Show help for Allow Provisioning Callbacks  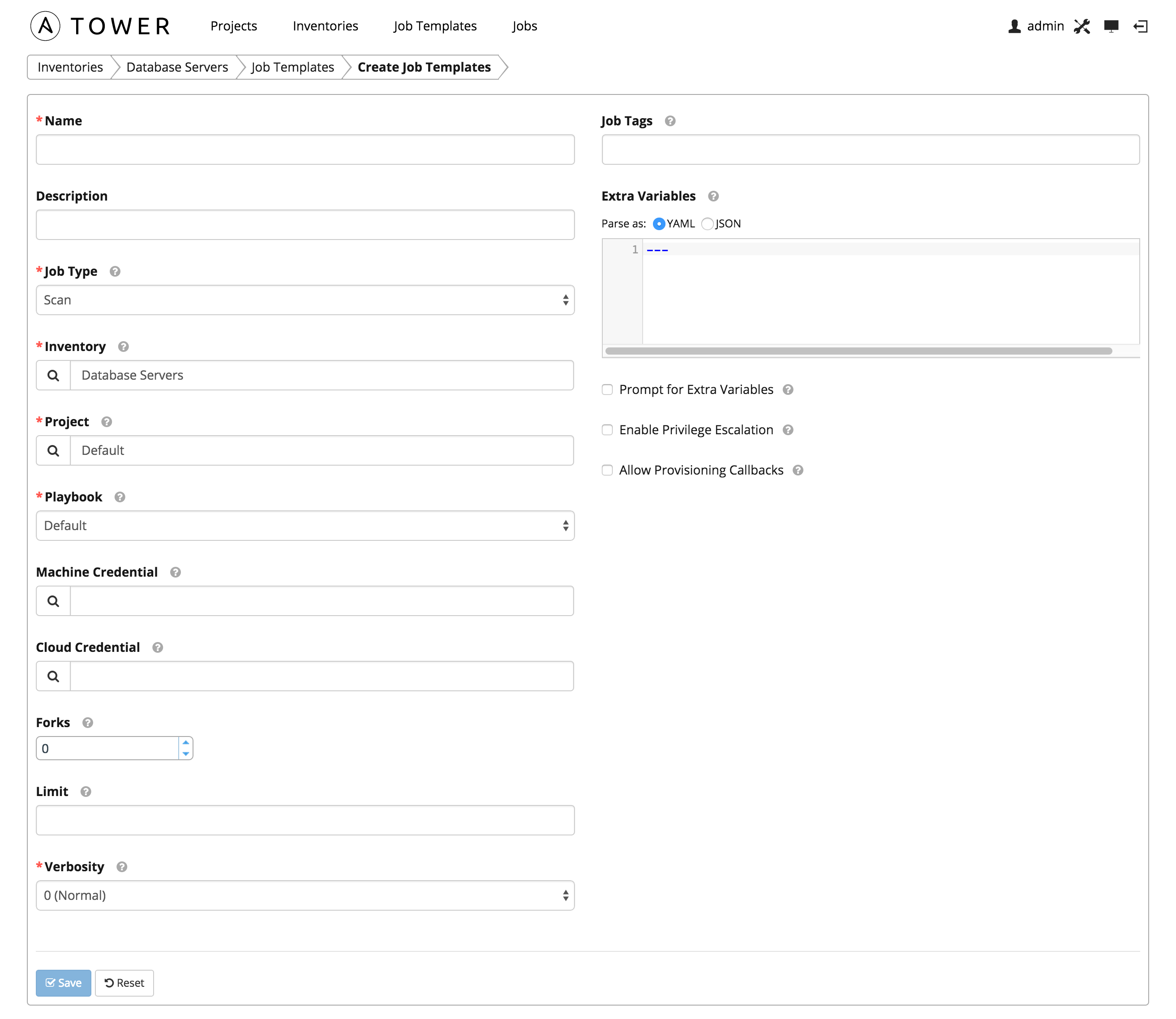point(798,470)
